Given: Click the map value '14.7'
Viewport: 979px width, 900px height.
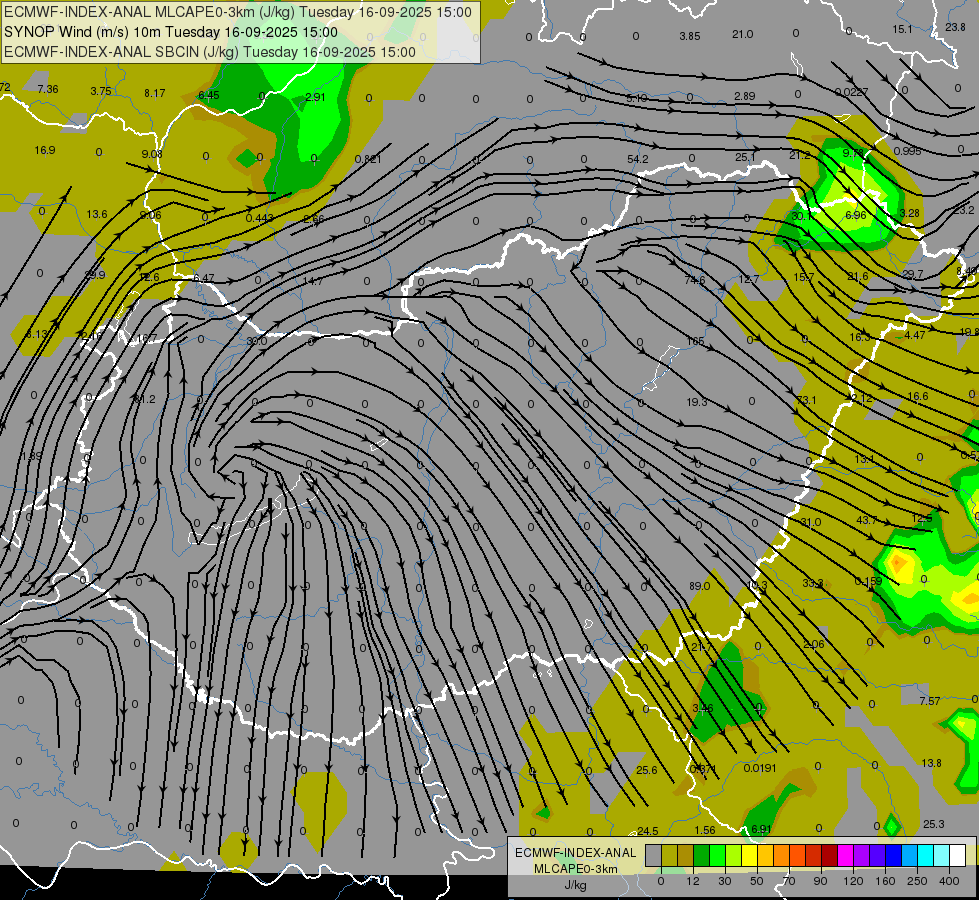Looking at the screenshot, I should (x=313, y=282).
